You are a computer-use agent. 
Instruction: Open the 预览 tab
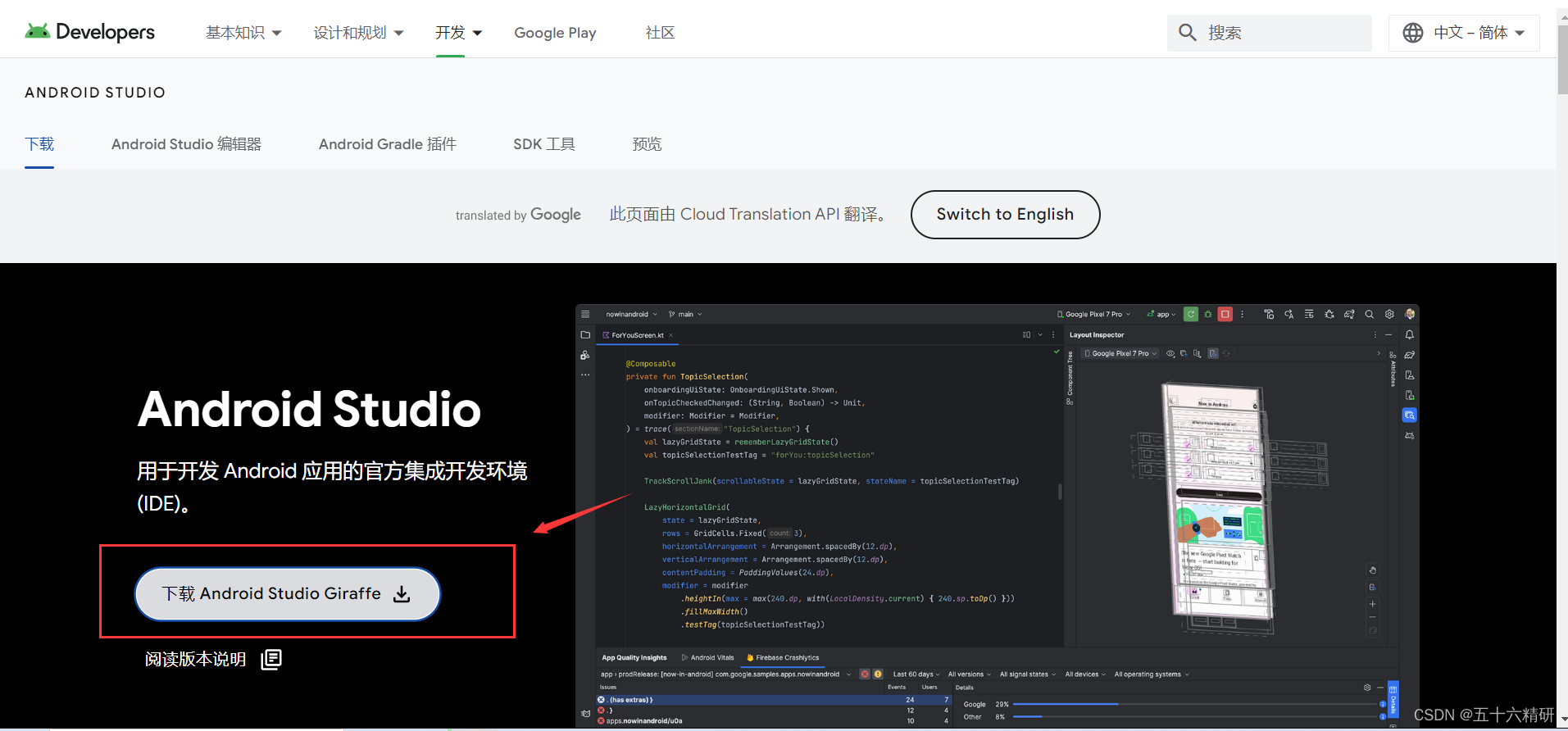click(x=647, y=144)
